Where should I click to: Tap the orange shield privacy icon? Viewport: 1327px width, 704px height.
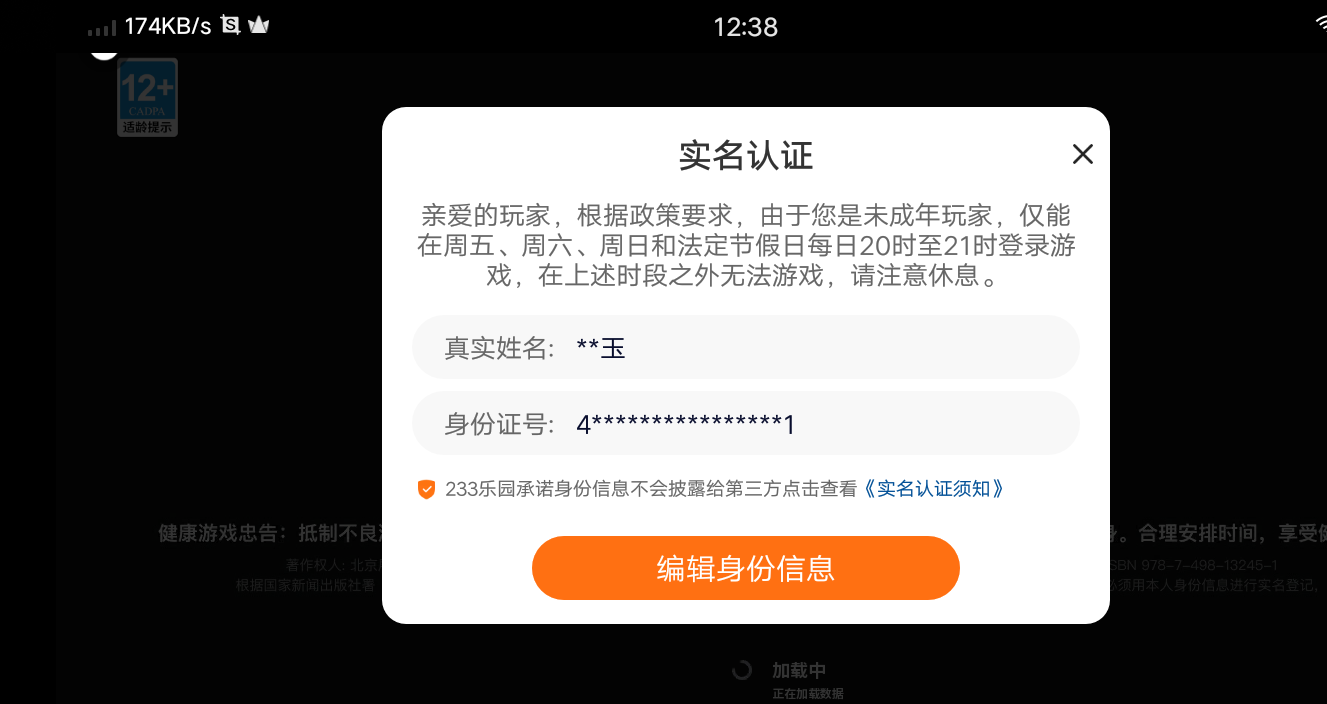pyautogui.click(x=427, y=489)
